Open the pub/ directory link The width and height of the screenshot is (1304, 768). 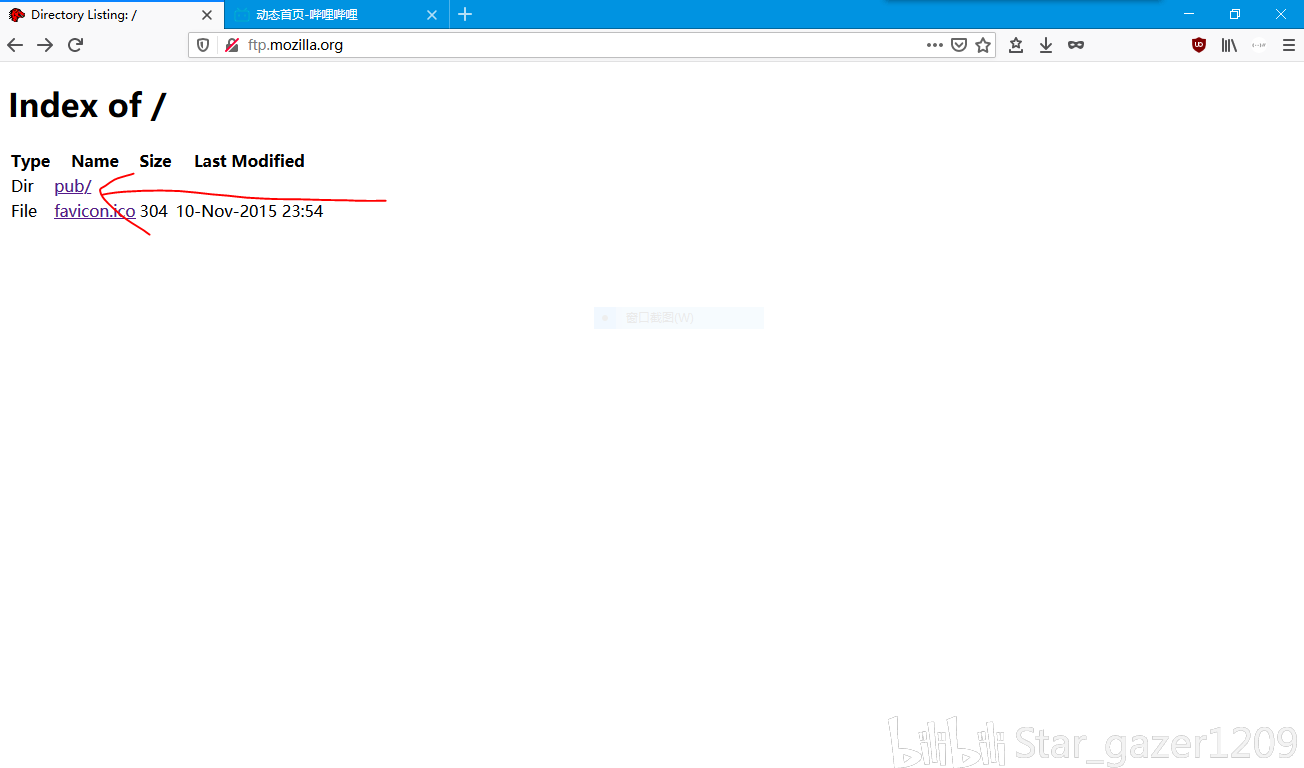pyautogui.click(x=73, y=186)
